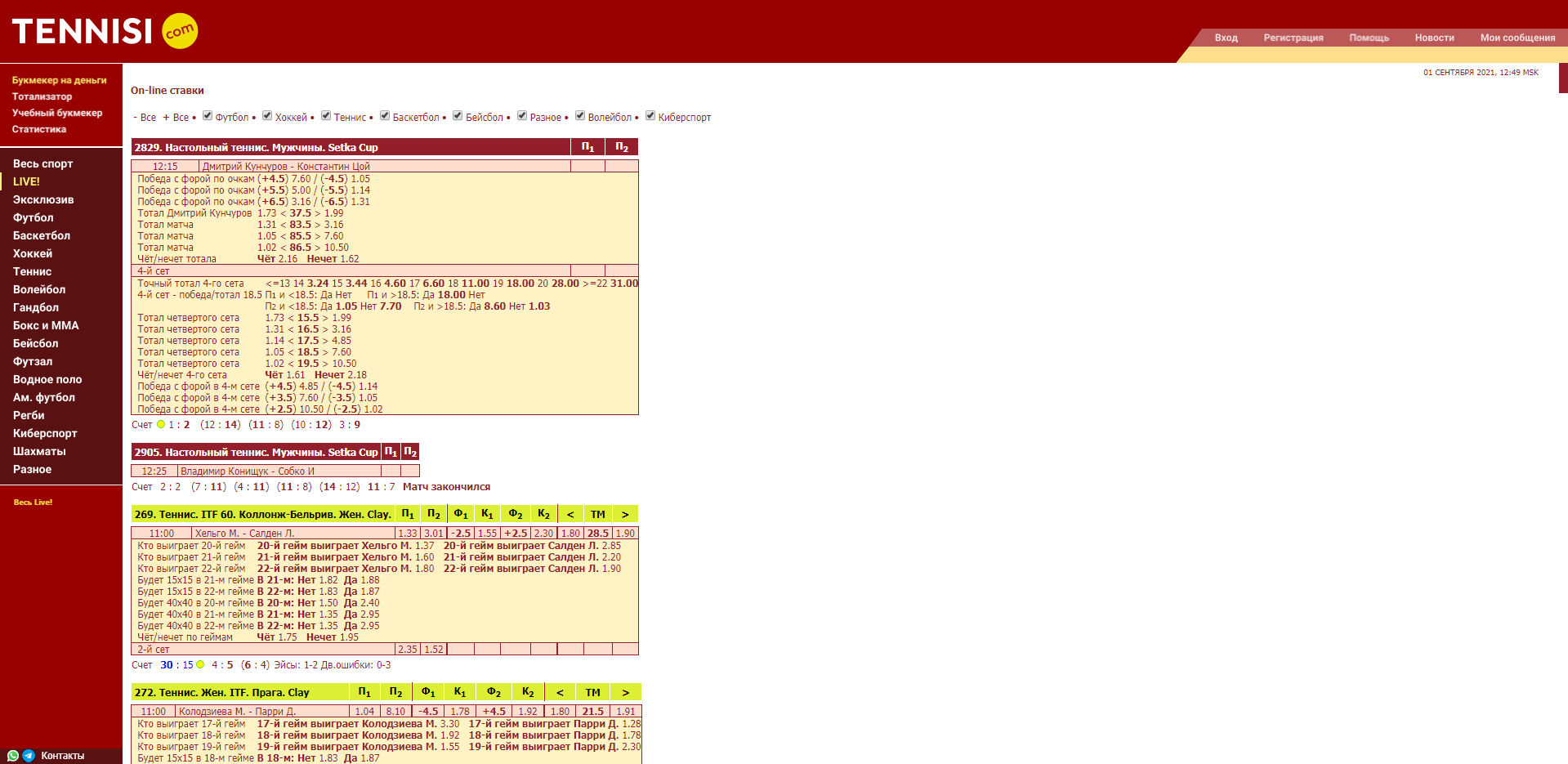Screen dimensions: 1568x764
Task: Toggle the Волейбол checkbox filter
Action: point(580,116)
